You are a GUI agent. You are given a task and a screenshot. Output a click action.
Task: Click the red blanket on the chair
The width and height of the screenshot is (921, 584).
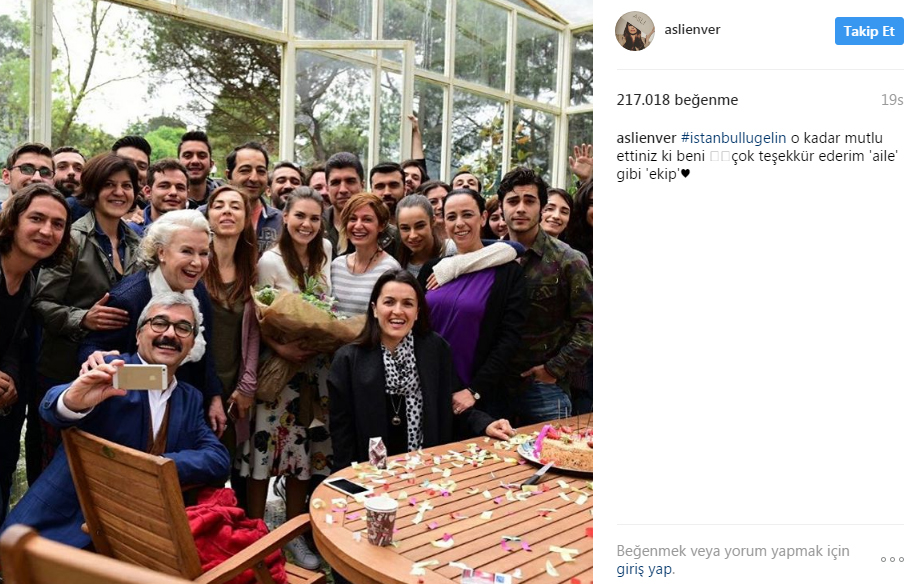click(x=235, y=534)
